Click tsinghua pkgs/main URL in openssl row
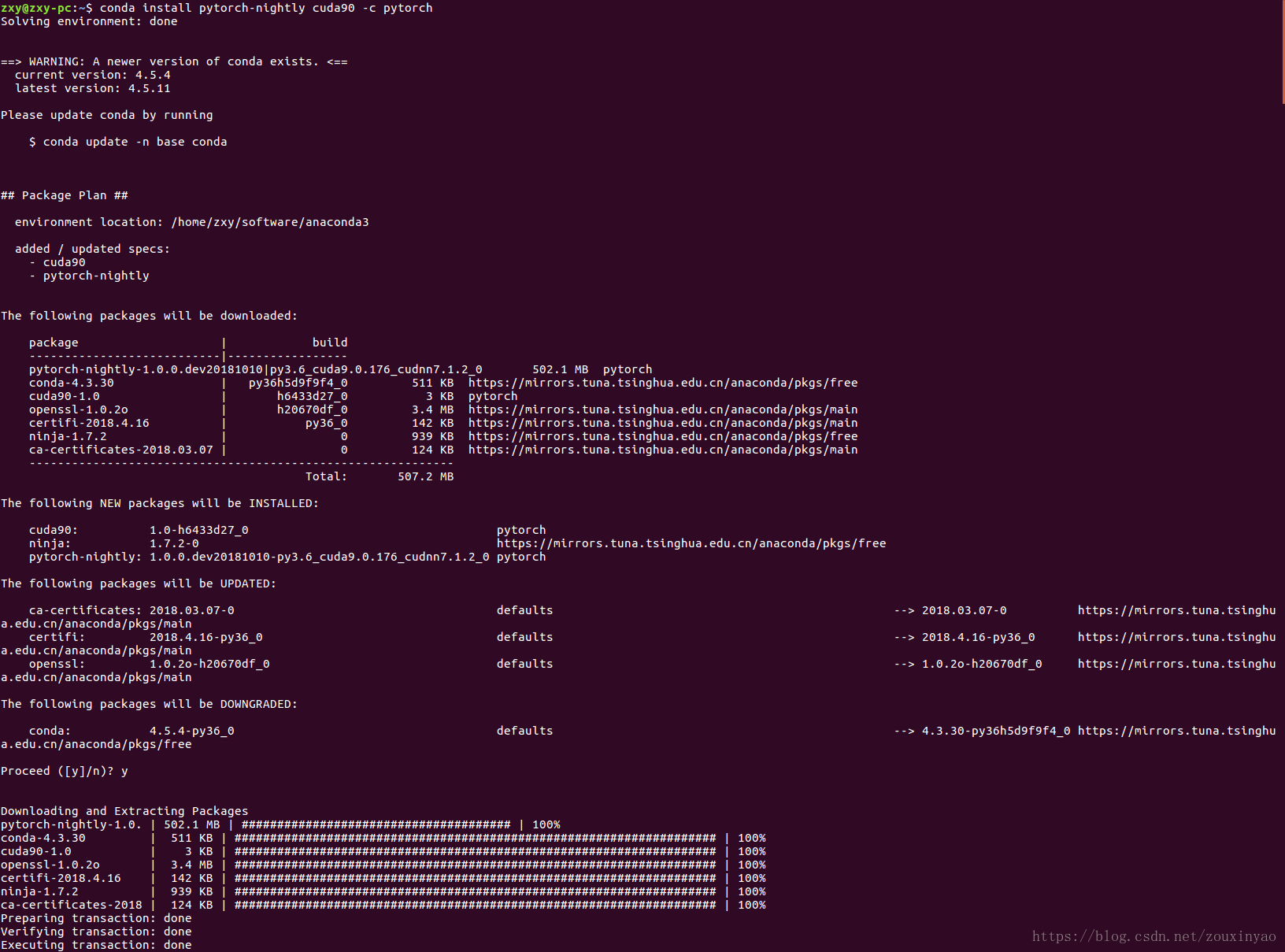This screenshot has height=952, width=1285. click(x=663, y=409)
